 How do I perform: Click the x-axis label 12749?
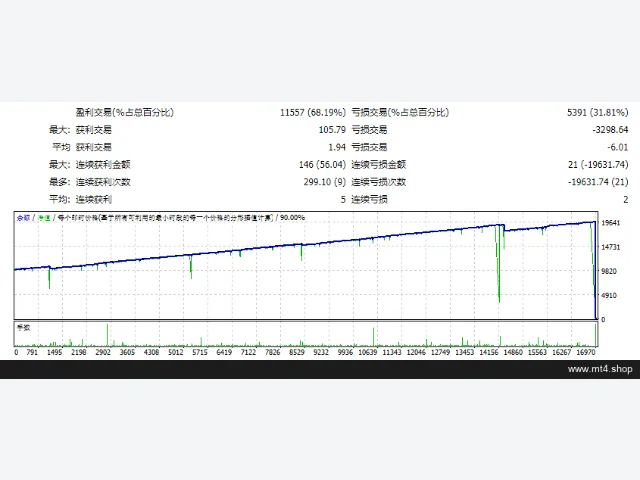(x=440, y=352)
